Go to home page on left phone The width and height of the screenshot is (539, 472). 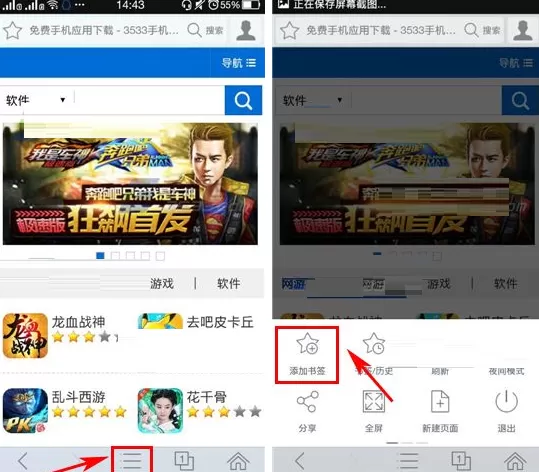[238, 461]
